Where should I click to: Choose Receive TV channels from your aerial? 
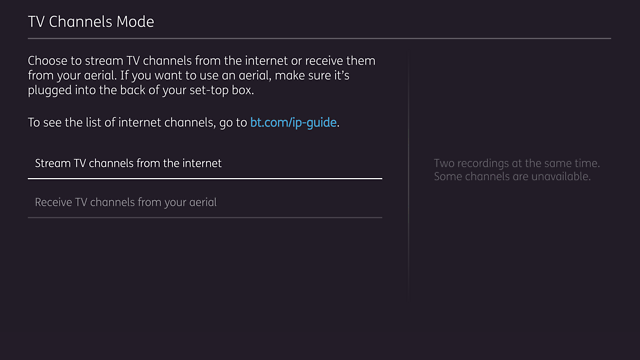[205, 202]
